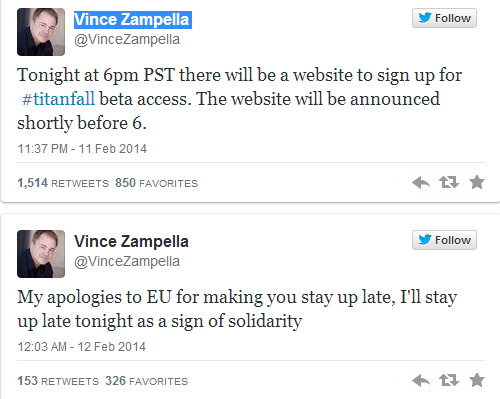Open highlighted Vince Zampella name in first tweet
The height and width of the screenshot is (399, 500).
pyautogui.click(x=132, y=19)
